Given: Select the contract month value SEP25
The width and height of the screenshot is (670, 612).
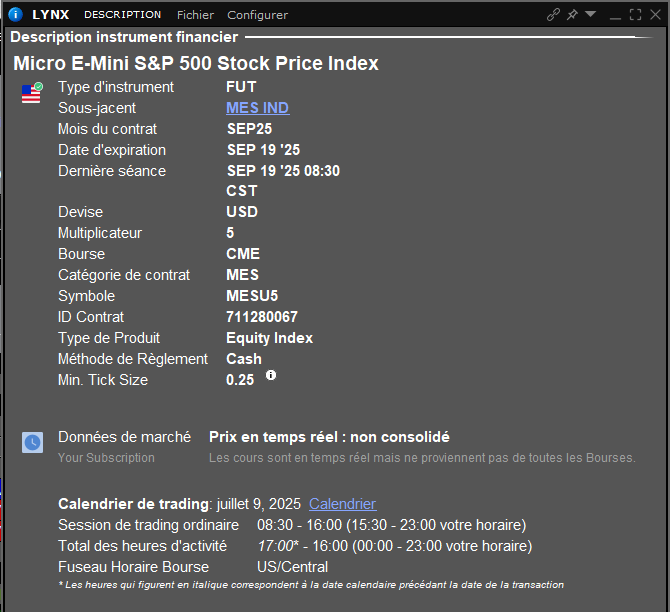Looking at the screenshot, I should 249,129.
